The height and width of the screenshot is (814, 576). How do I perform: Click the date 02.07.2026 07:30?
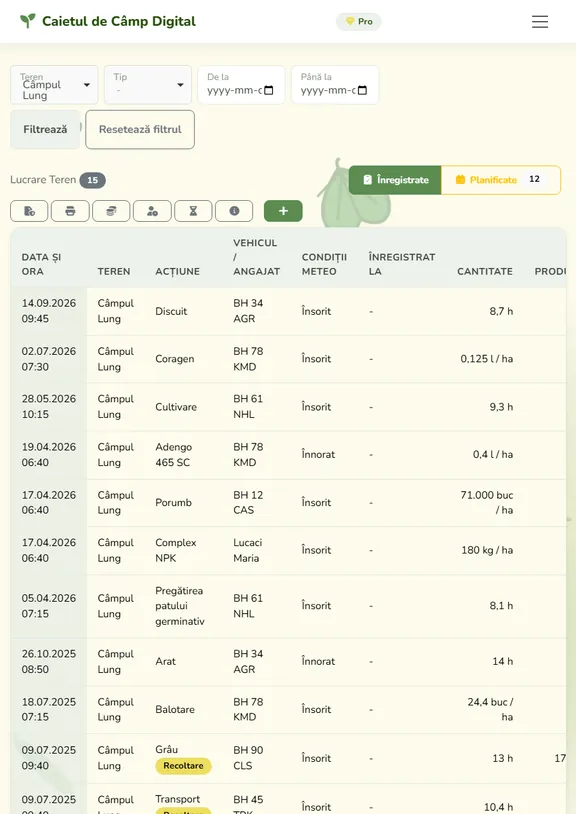pos(49,359)
